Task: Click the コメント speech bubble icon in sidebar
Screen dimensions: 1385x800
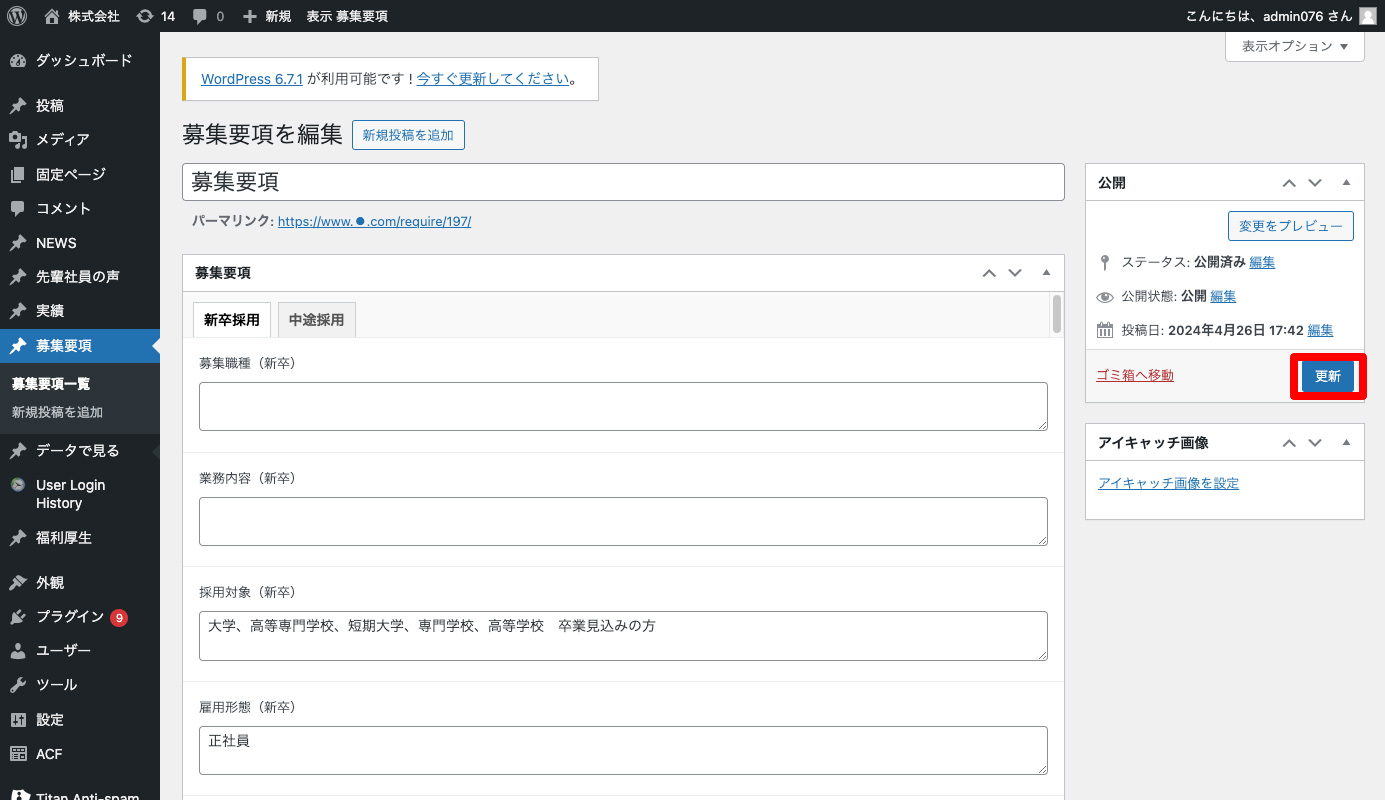Action: 18,209
